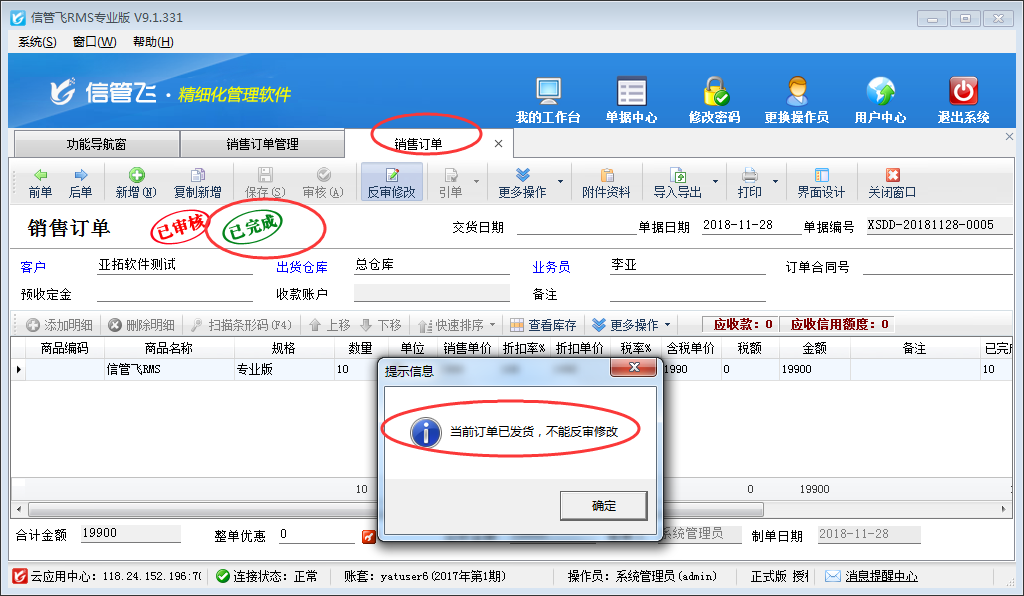Open 系统(S) menu
This screenshot has height=596, width=1024.
37,42
